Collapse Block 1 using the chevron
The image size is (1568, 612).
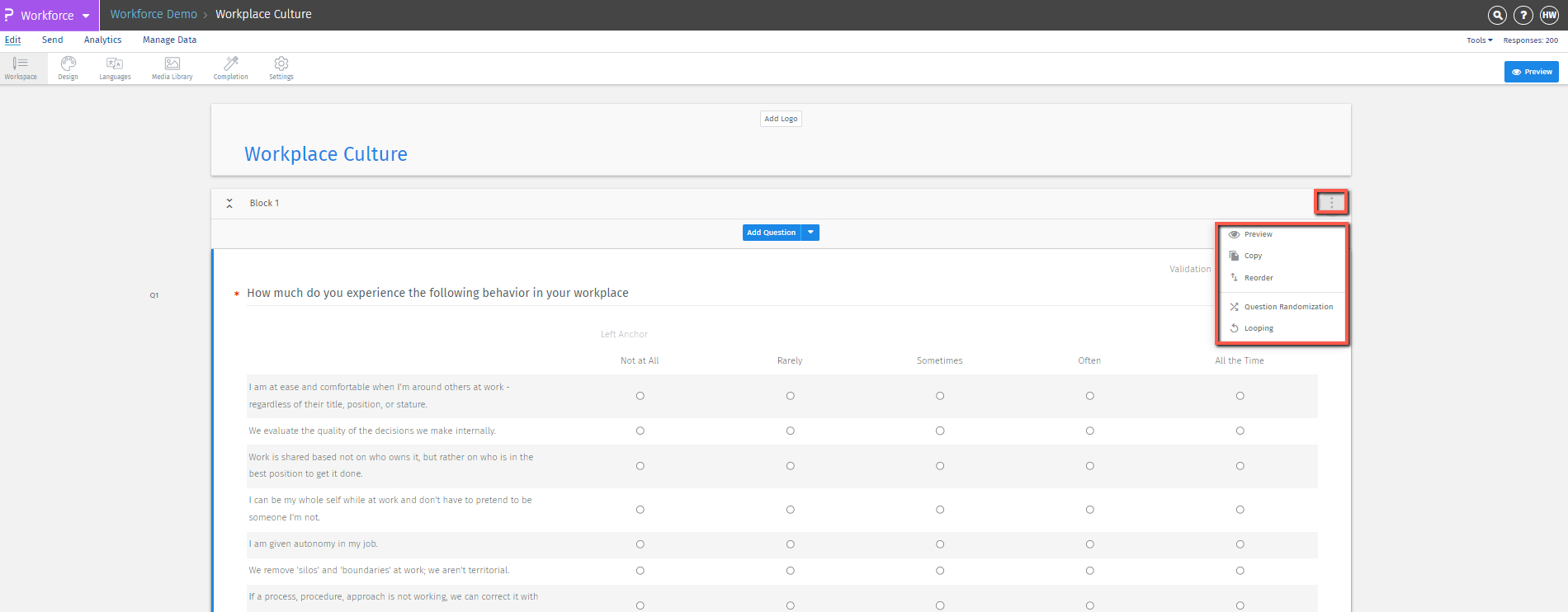click(x=229, y=203)
